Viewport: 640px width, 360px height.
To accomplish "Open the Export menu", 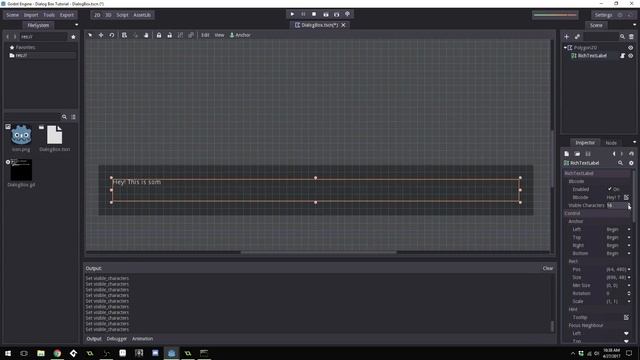I will point(67,15).
